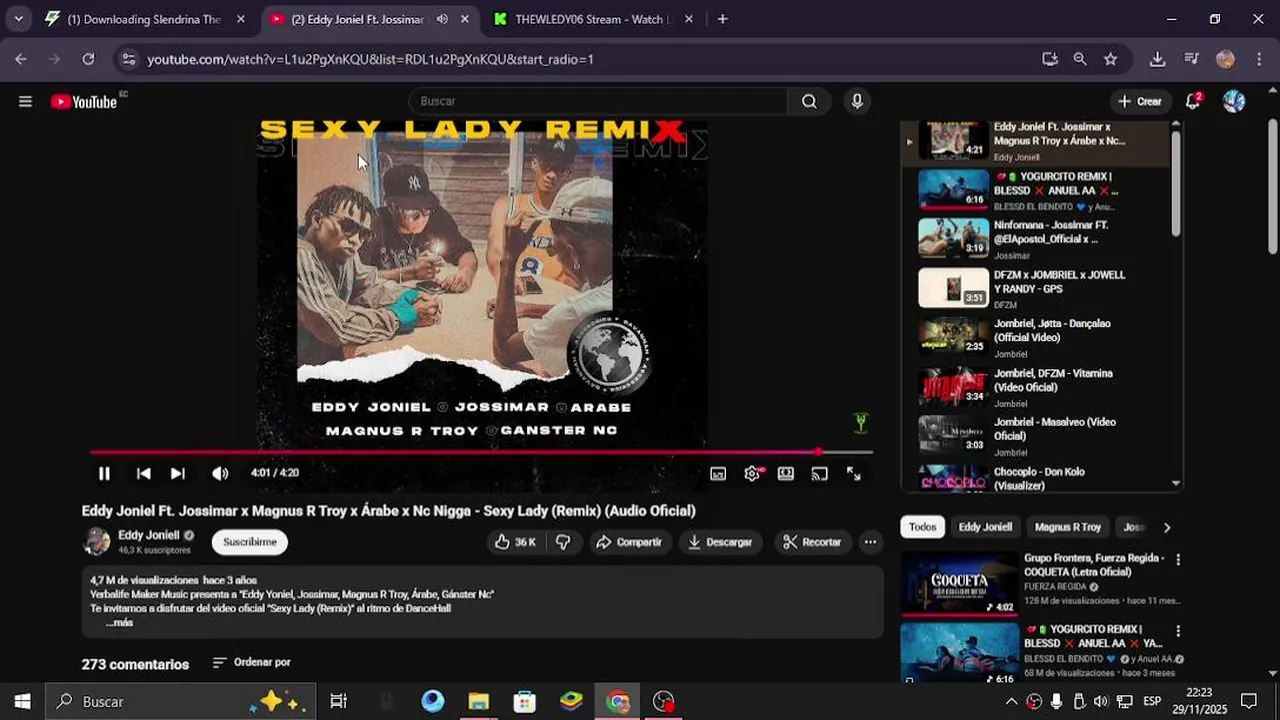Open taskbar volume control

[x=1100, y=701]
